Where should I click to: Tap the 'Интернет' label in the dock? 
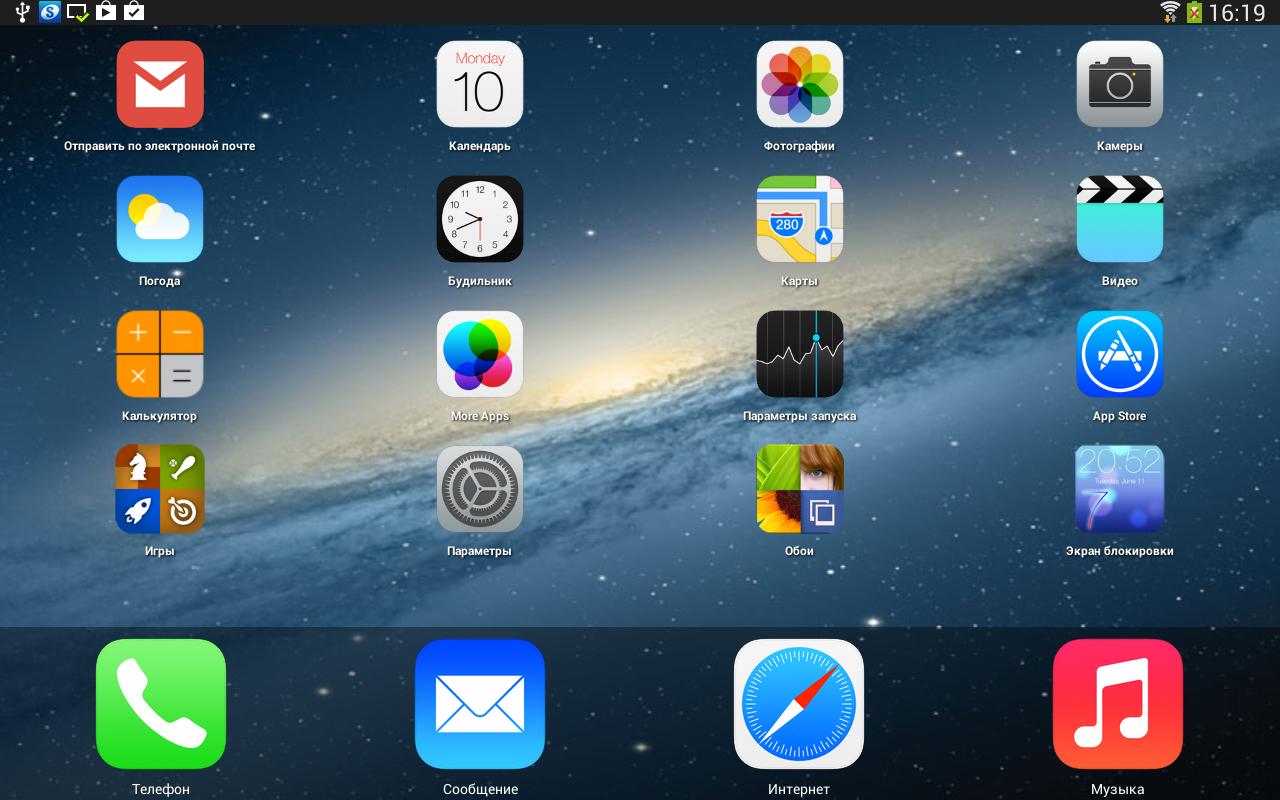tap(799, 789)
